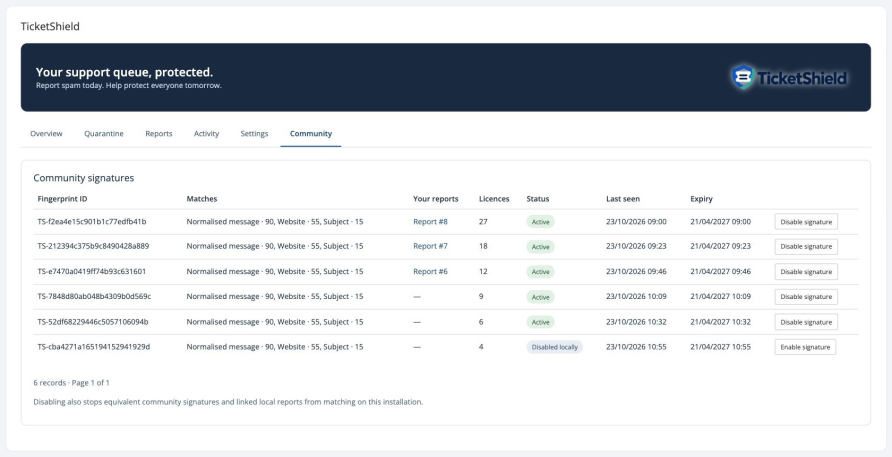Click the Matches column header
Viewport: 892px width, 457px height.
[x=202, y=199]
